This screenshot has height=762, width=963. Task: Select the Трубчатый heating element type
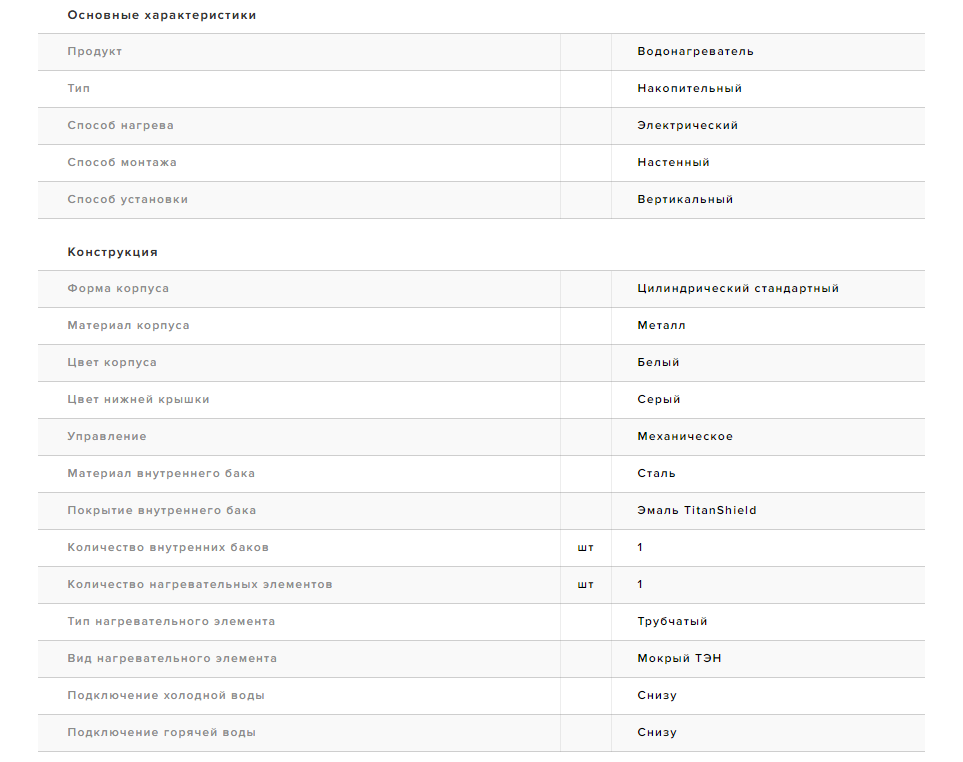pos(673,621)
